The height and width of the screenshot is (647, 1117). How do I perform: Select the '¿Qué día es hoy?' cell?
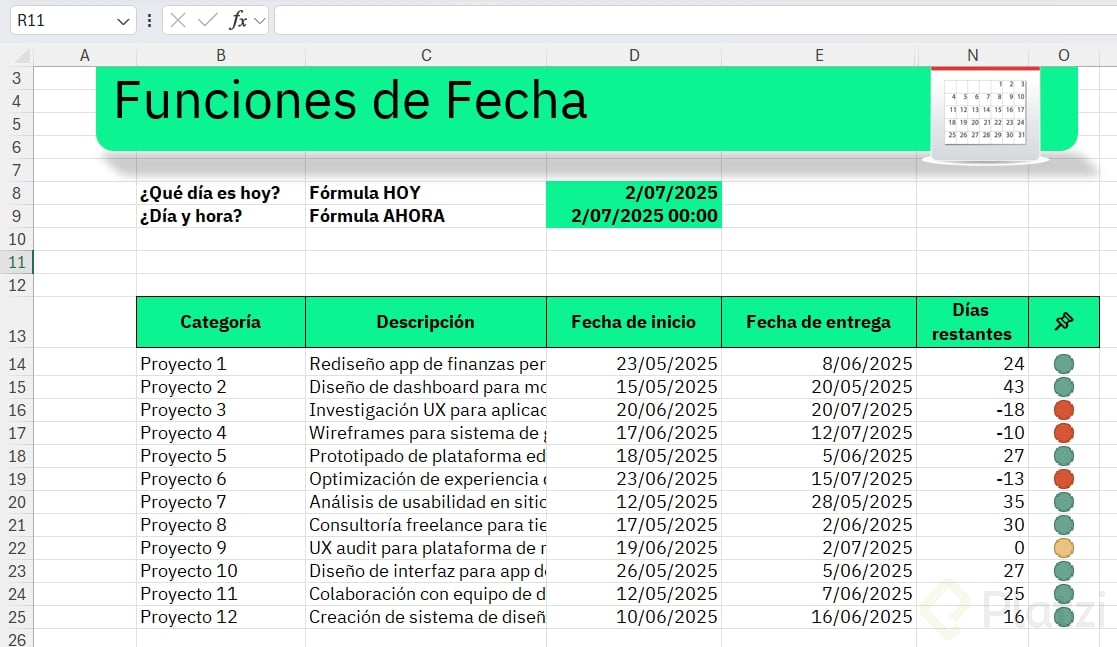point(221,193)
